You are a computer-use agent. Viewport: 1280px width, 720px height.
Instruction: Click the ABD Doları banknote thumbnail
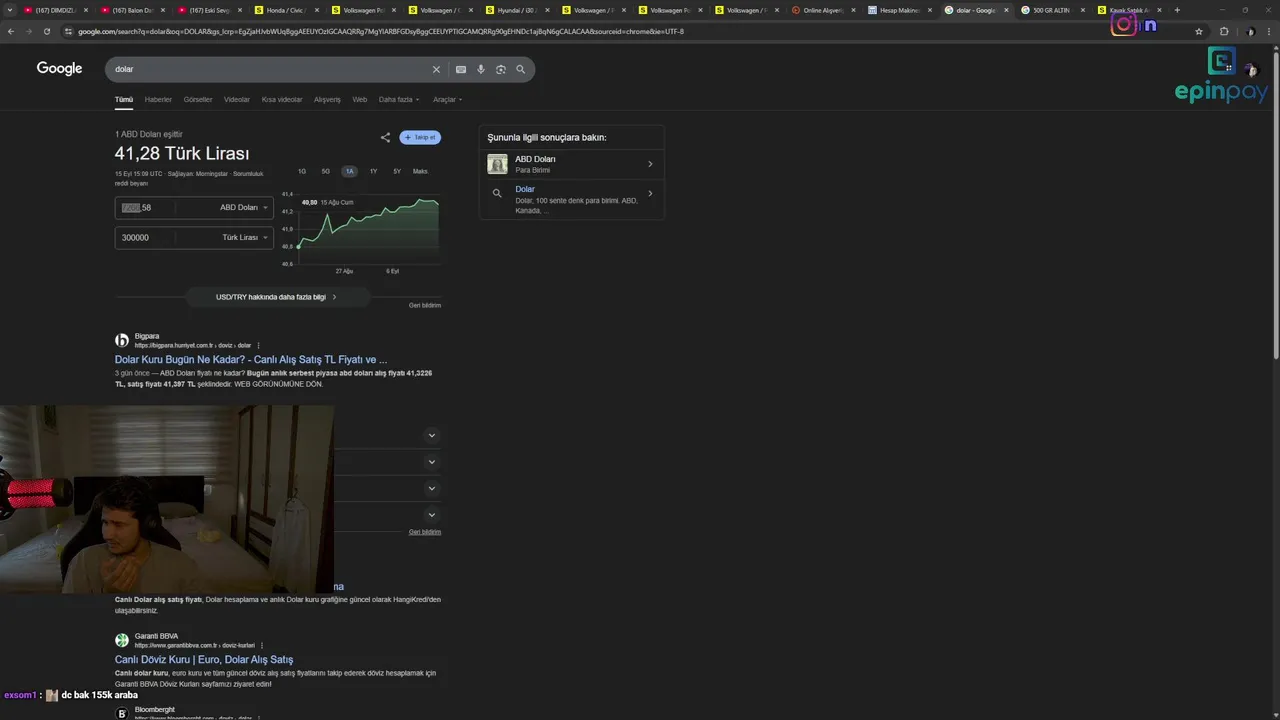pyautogui.click(x=497, y=164)
